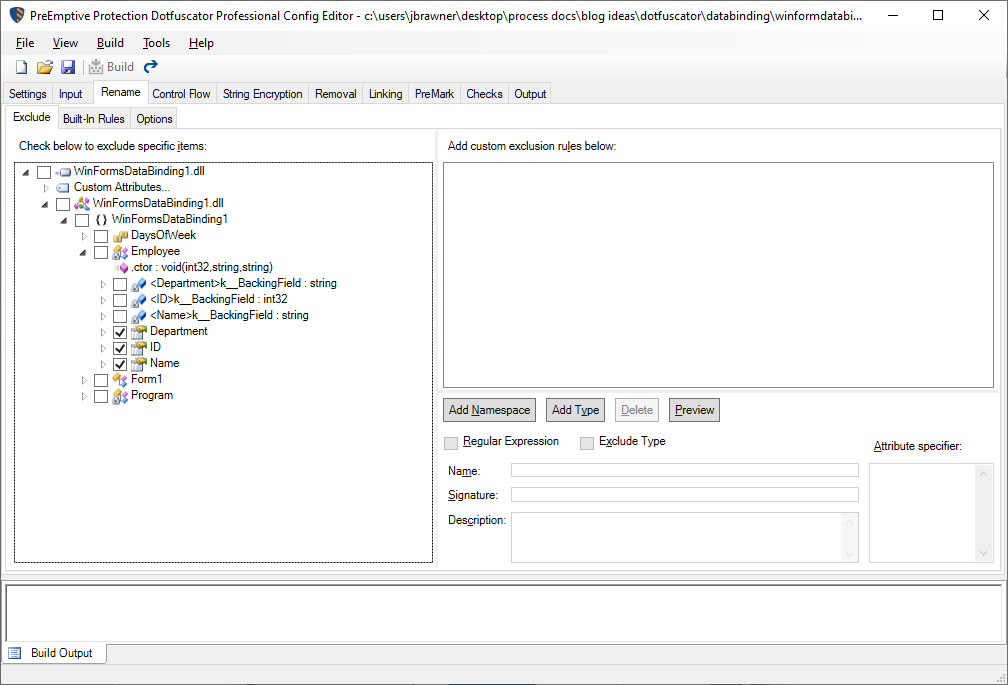Check the <ID>k__BackingField checkbox
Image resolution: width=1008 pixels, height=685 pixels.
[120, 300]
